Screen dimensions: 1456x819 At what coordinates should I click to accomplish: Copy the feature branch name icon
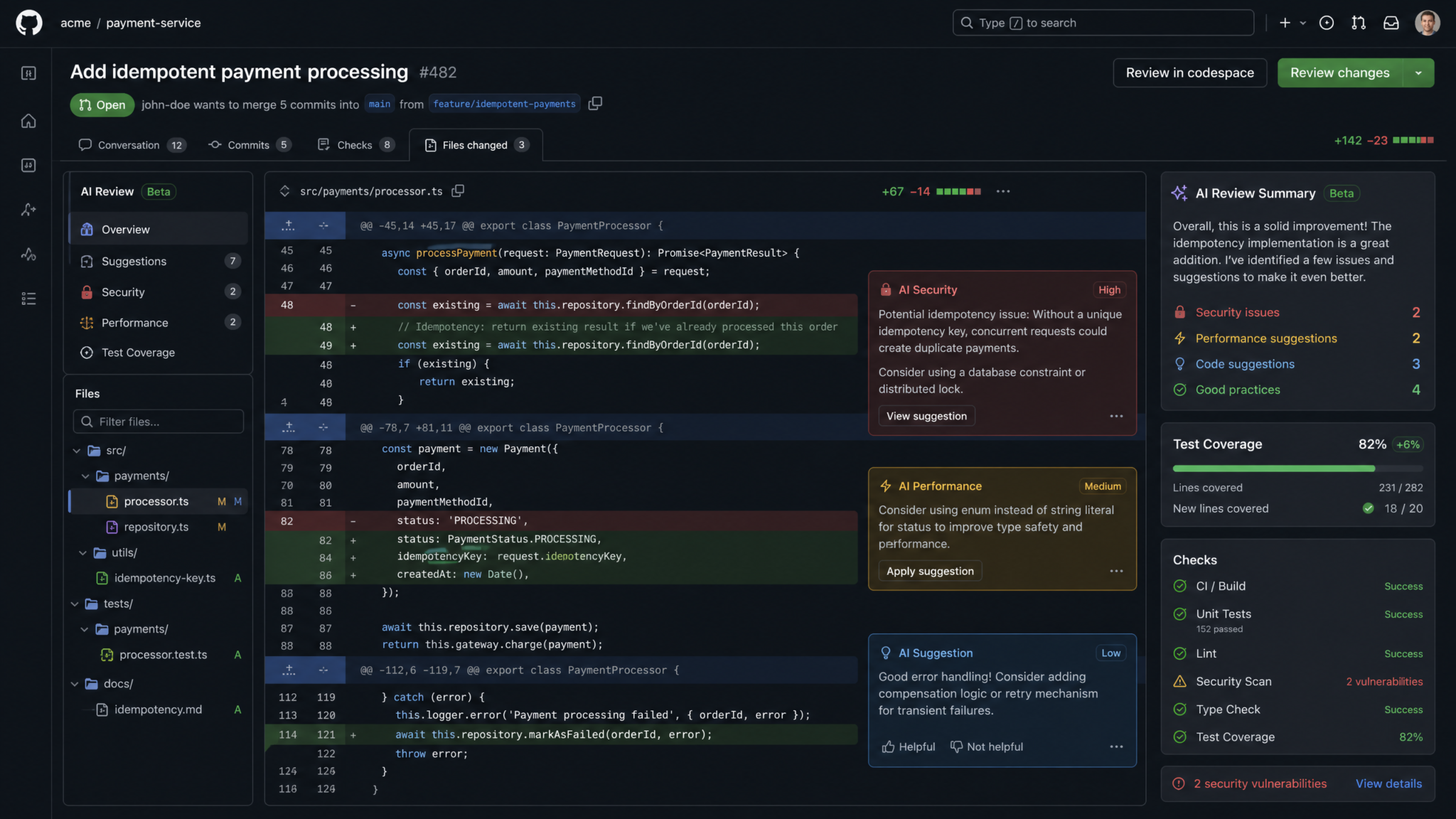(x=596, y=104)
